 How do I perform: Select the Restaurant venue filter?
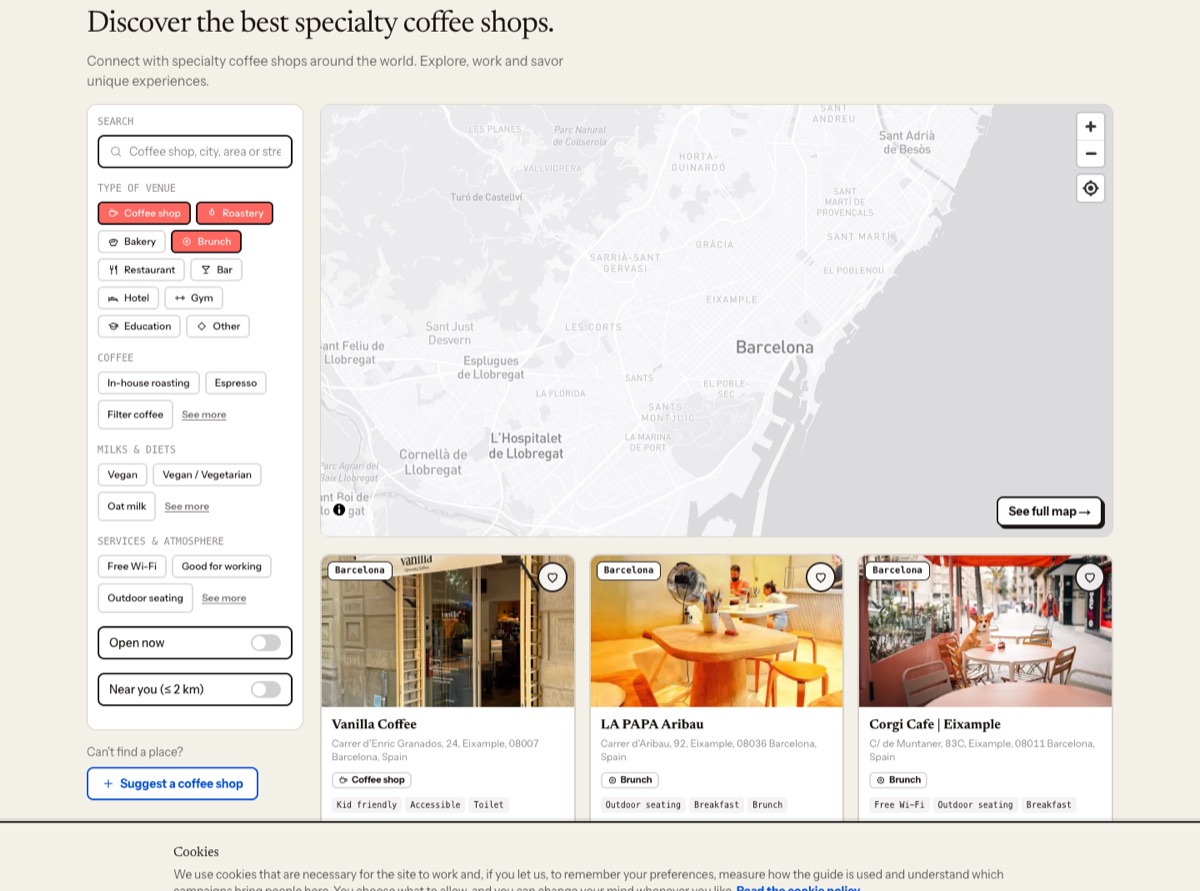141,269
